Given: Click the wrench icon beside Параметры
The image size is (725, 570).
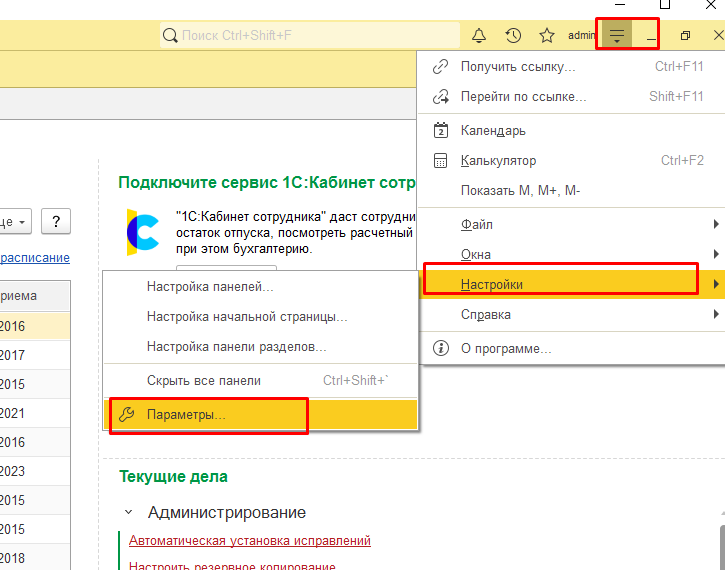Looking at the screenshot, I should coord(126,414).
